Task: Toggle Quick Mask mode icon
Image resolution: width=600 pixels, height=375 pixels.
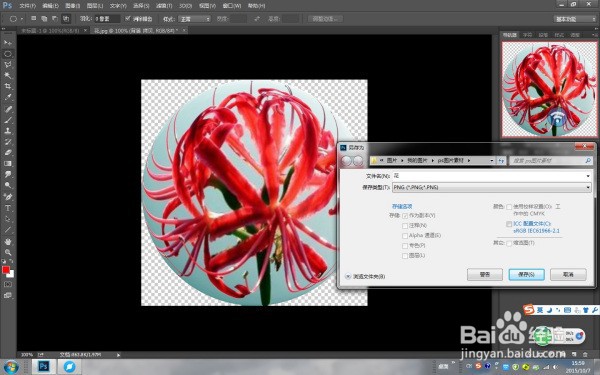Action: point(8,284)
